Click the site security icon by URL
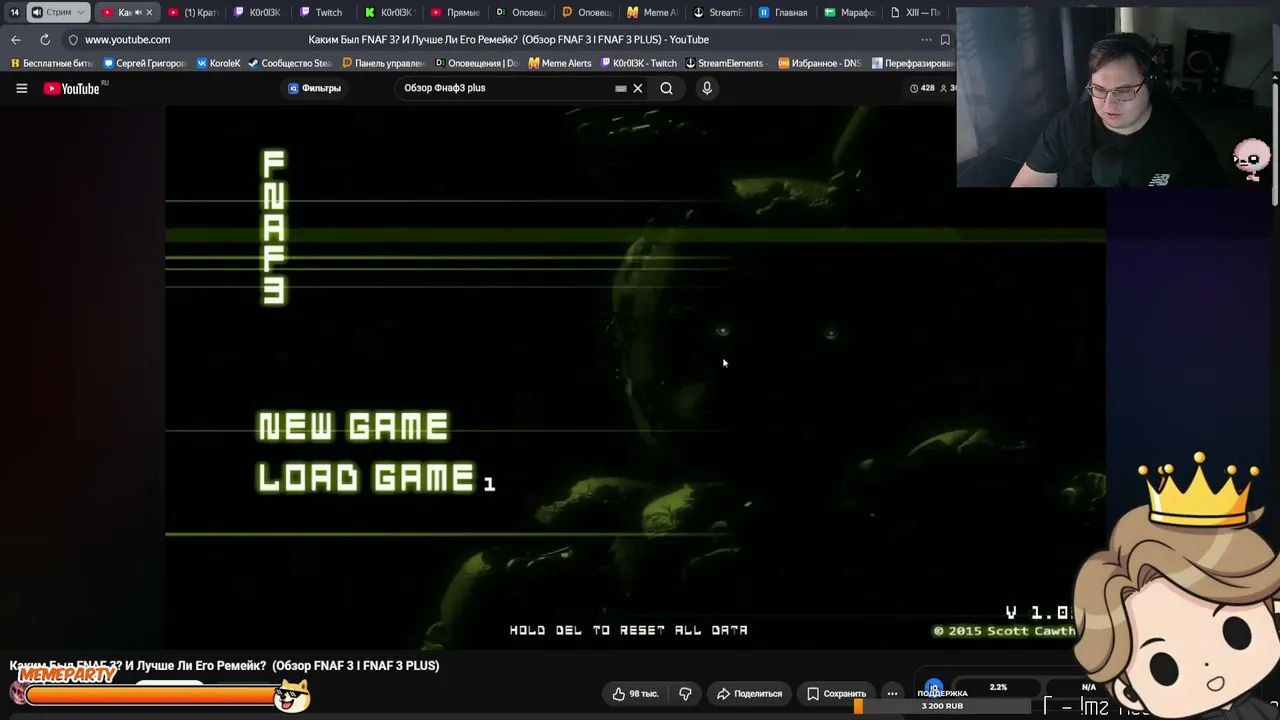 tap(73, 40)
